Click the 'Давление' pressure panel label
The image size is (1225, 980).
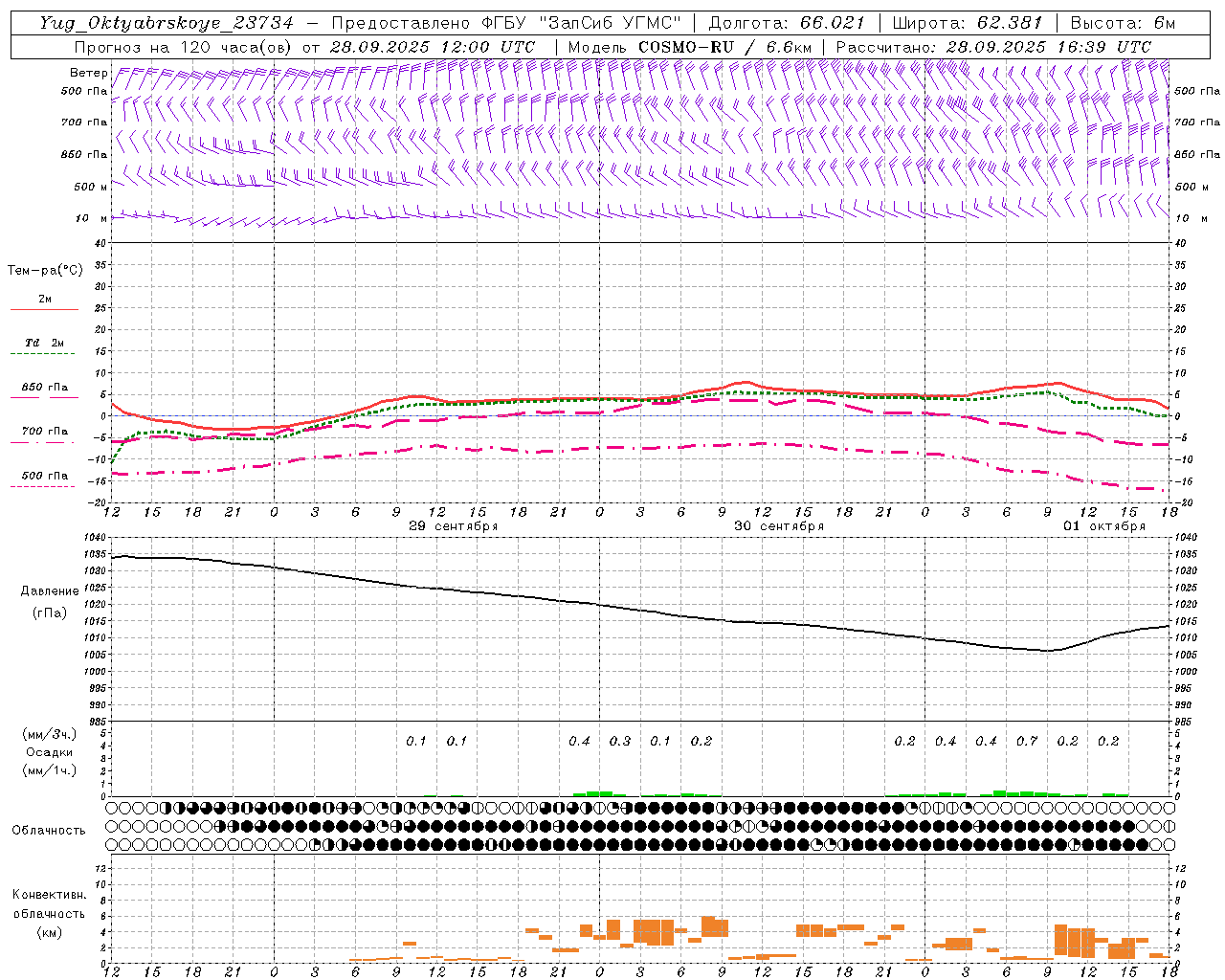click(x=50, y=591)
